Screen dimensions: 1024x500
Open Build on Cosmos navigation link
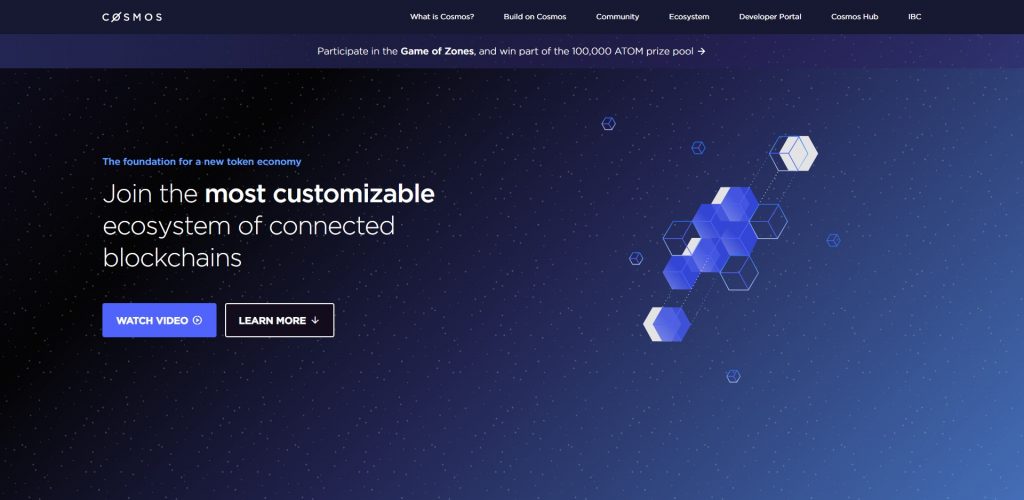point(535,17)
